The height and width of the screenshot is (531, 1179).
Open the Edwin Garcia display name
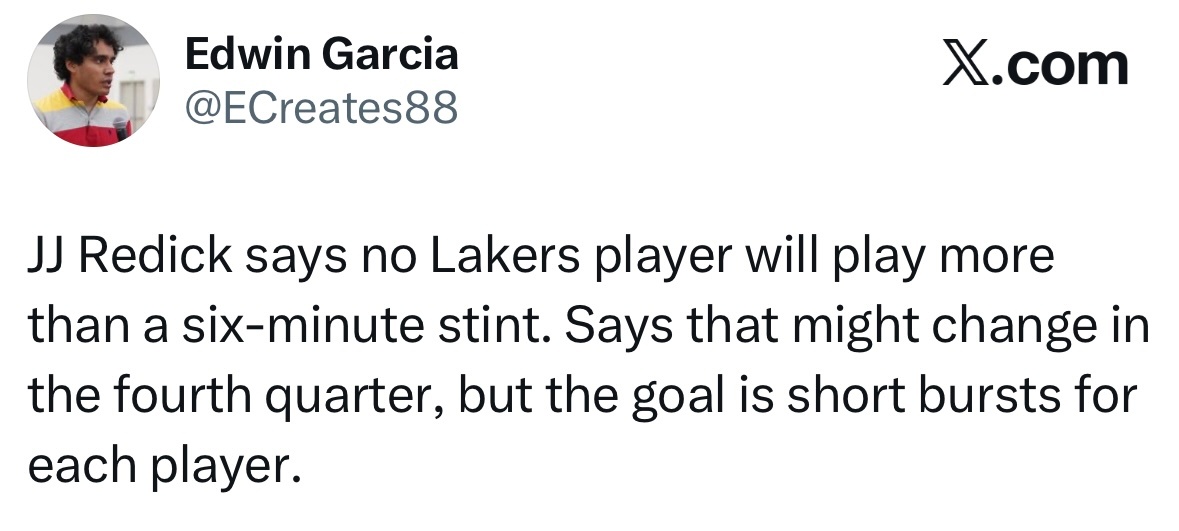322,53
